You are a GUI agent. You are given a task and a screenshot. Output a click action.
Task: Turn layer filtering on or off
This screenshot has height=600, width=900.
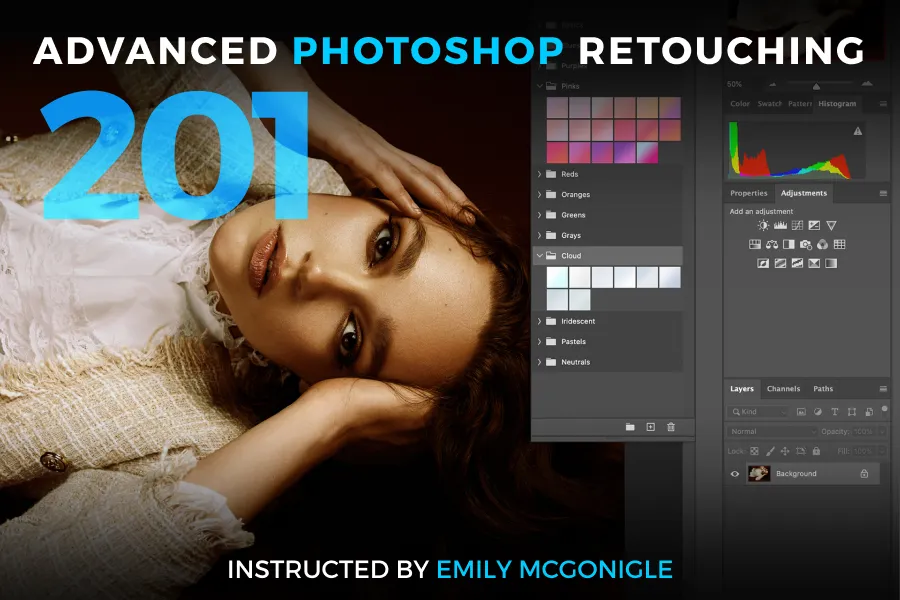pos(885,409)
